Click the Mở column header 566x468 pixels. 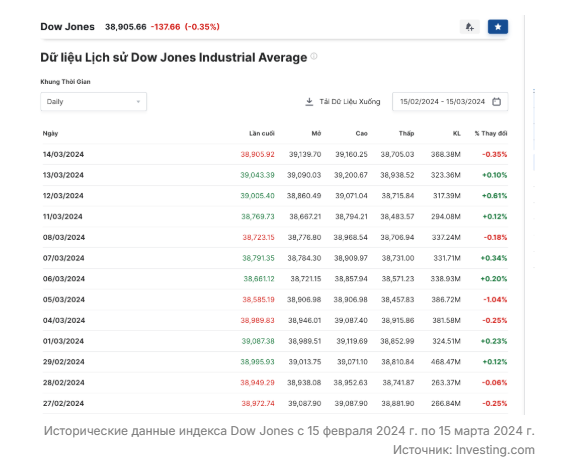click(316, 134)
